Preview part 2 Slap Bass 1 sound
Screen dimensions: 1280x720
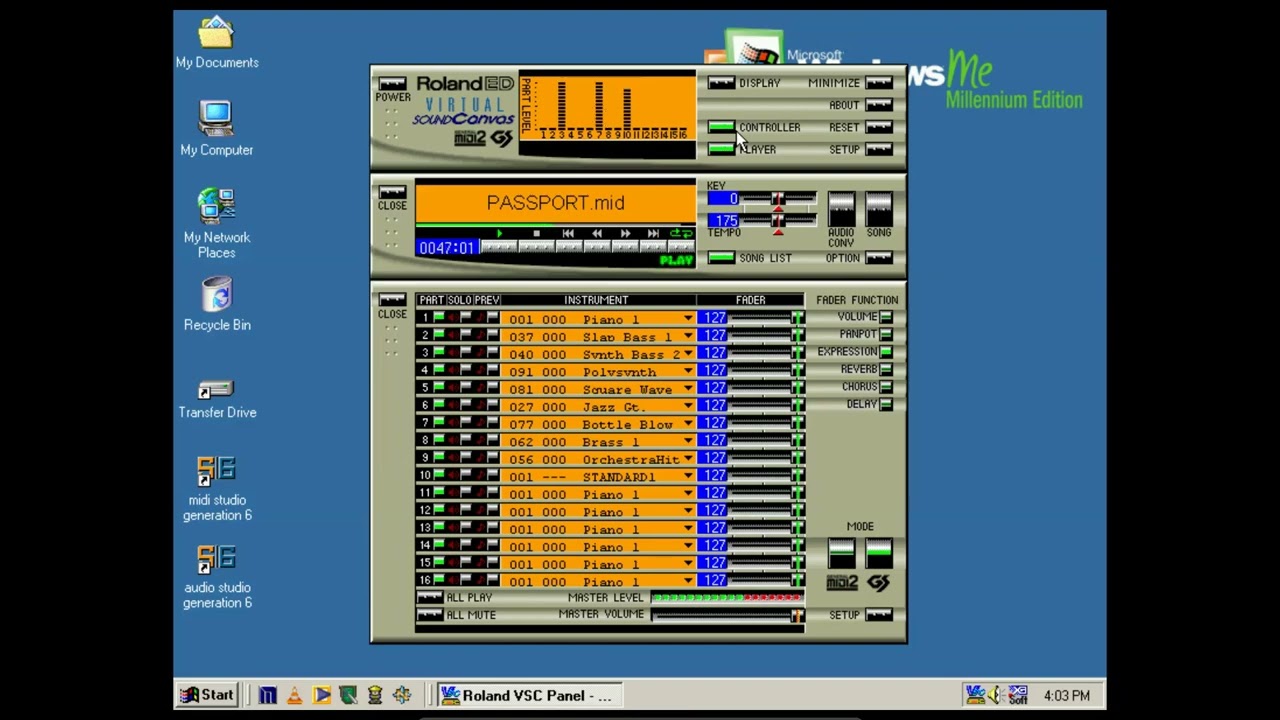(492, 336)
